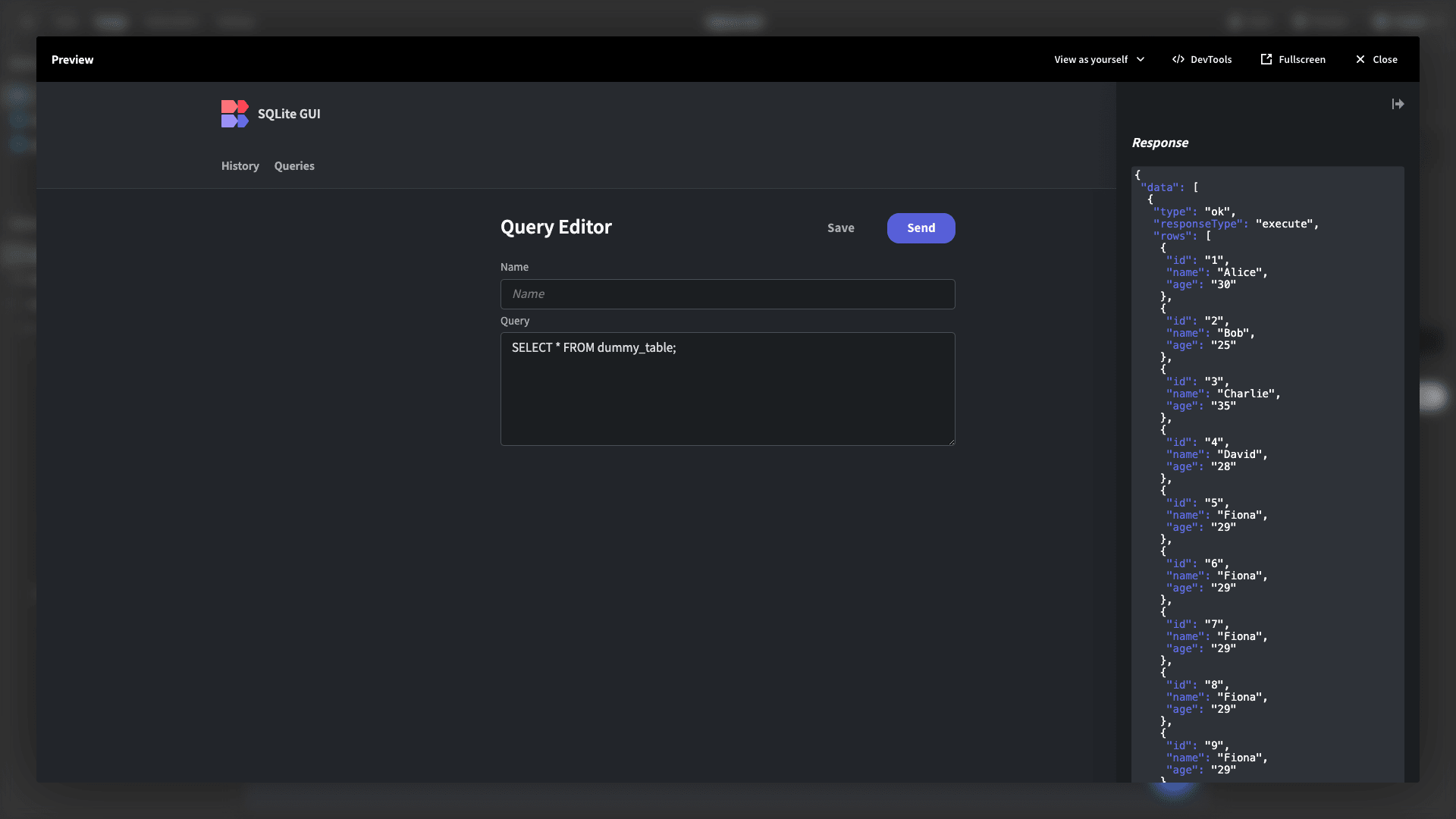Click the Fullscreen label
Screen dimensions: 1456x819
[x=1301, y=59]
